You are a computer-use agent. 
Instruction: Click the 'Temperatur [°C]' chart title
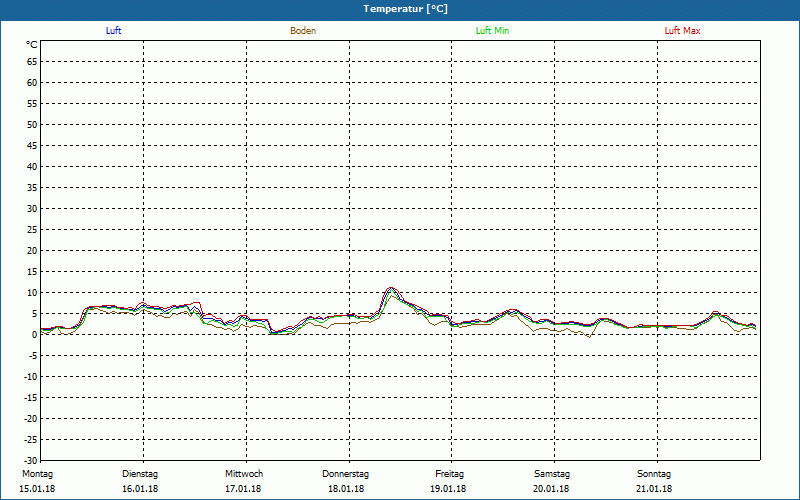406,9
